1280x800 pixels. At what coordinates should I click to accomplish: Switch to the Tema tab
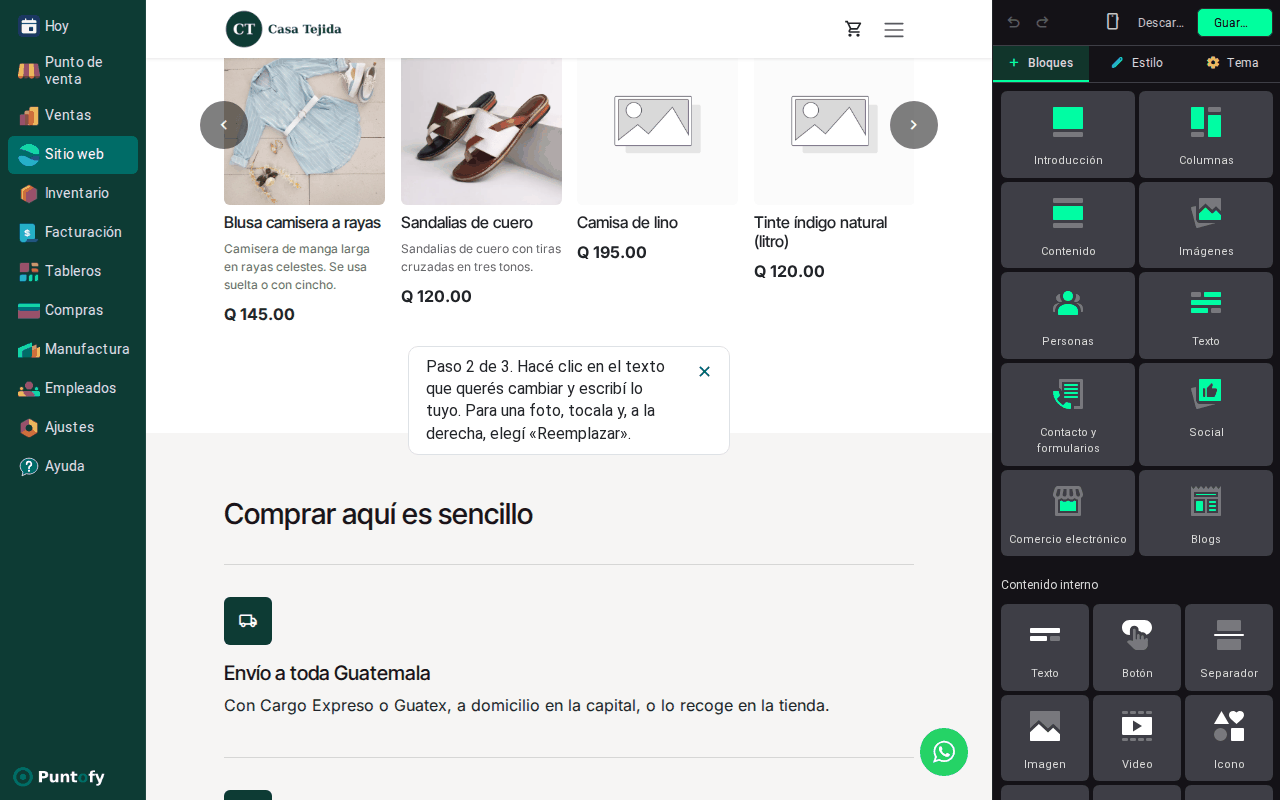pos(1232,63)
